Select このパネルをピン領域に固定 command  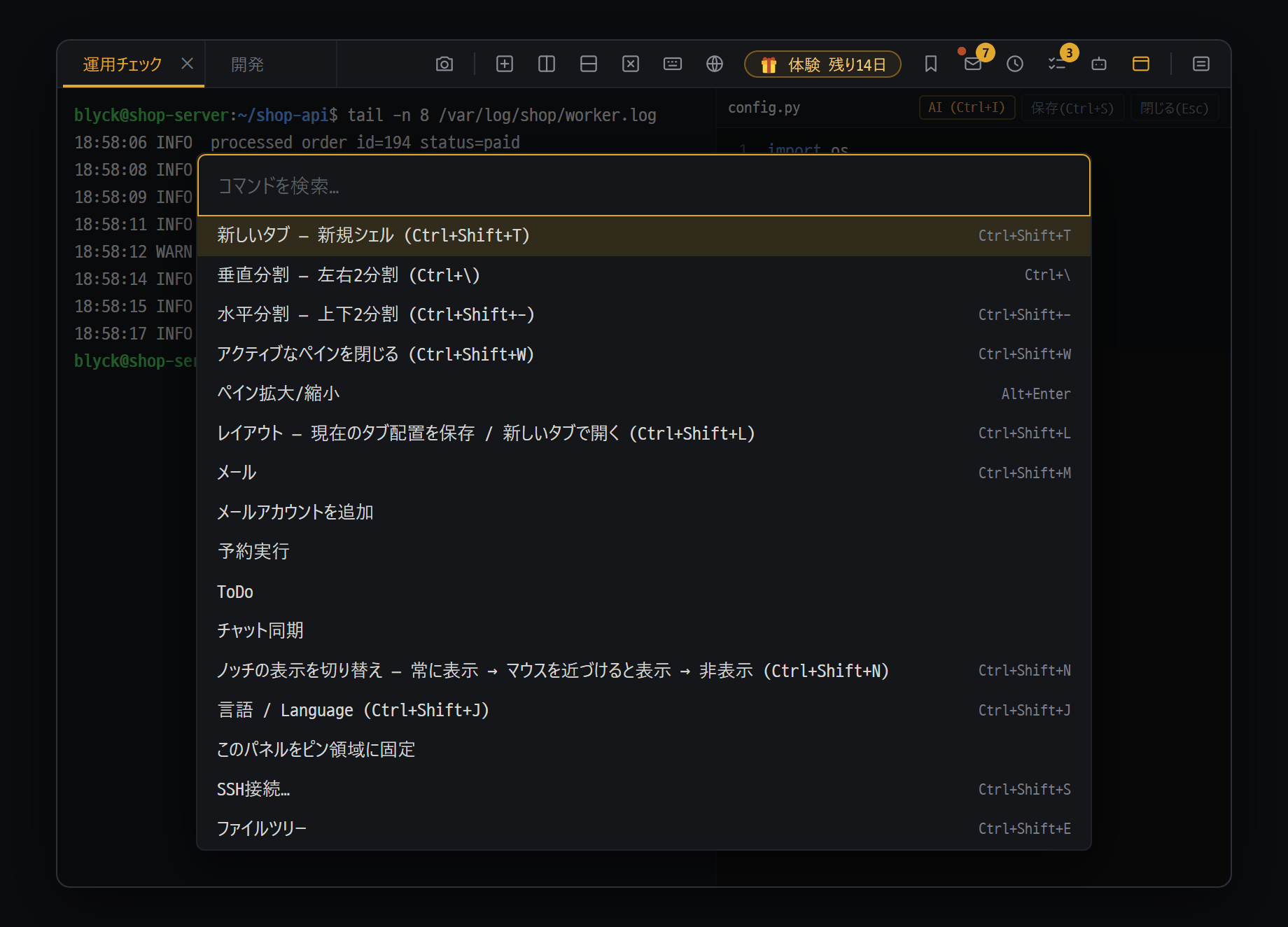click(644, 750)
